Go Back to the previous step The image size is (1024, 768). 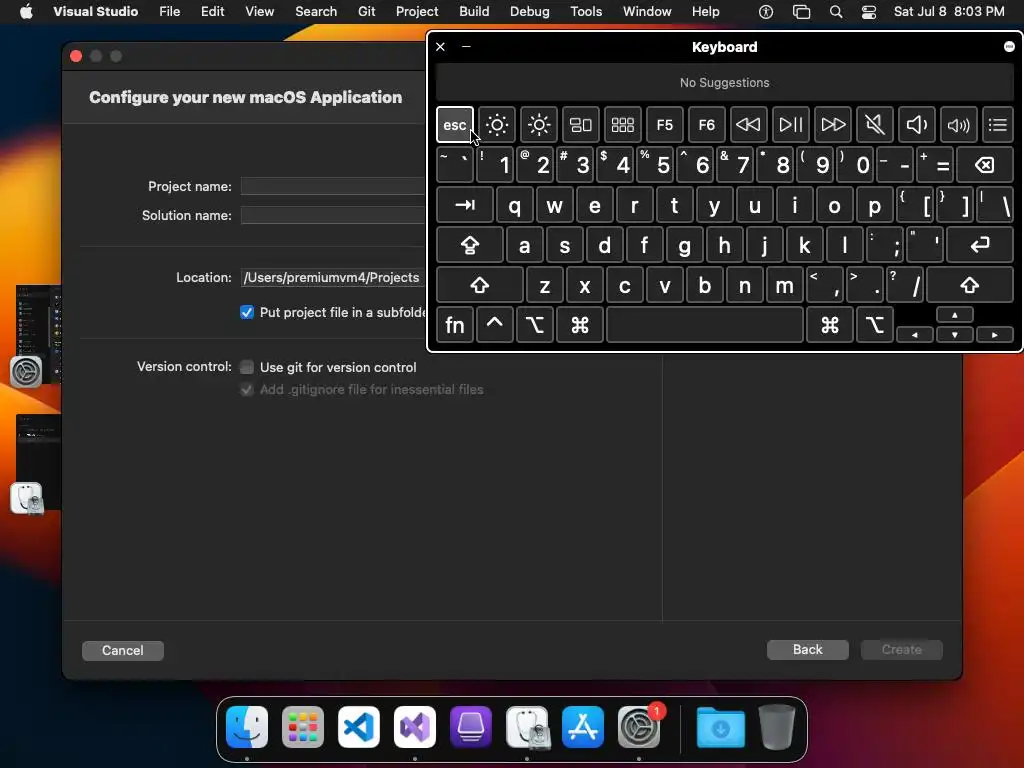tap(808, 650)
